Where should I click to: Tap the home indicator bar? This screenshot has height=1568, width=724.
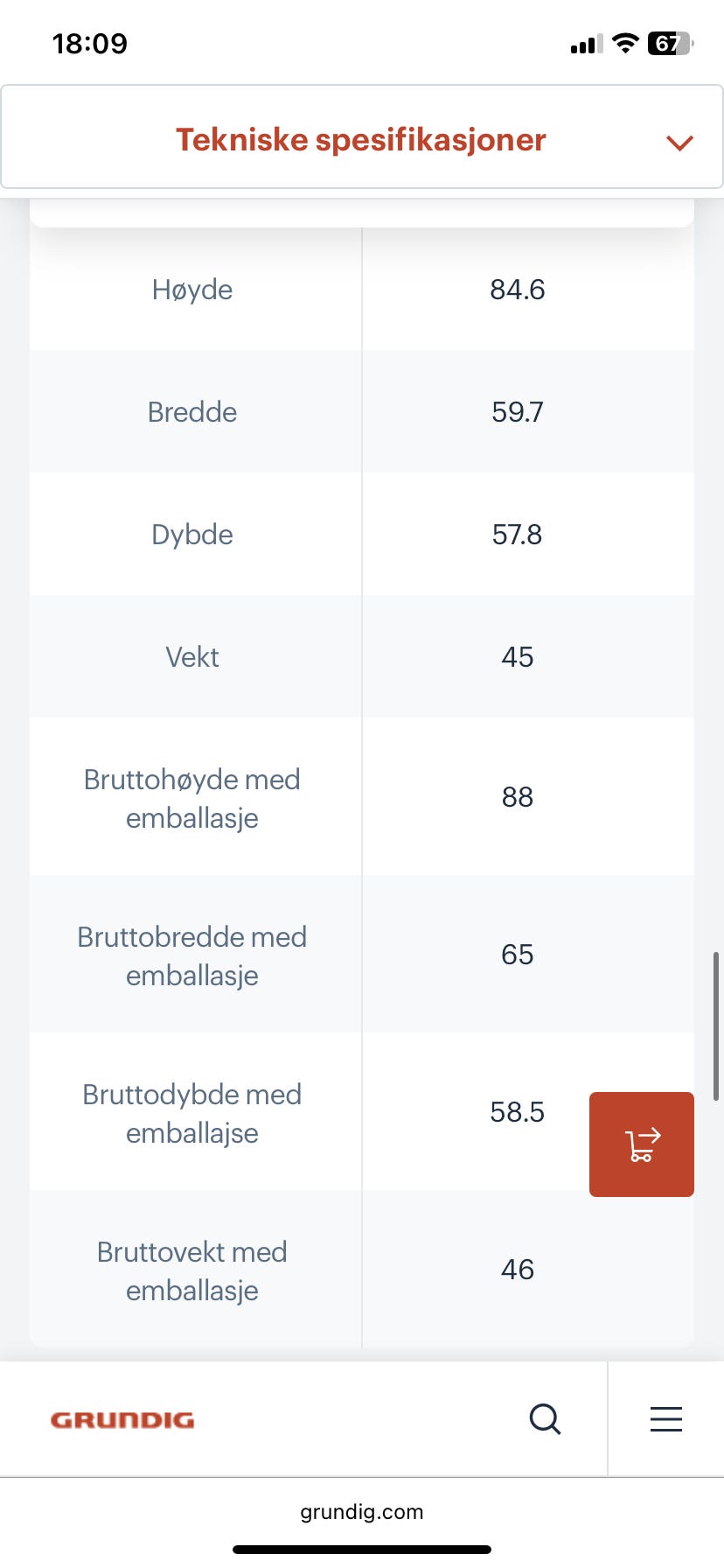pyautogui.click(x=362, y=1550)
